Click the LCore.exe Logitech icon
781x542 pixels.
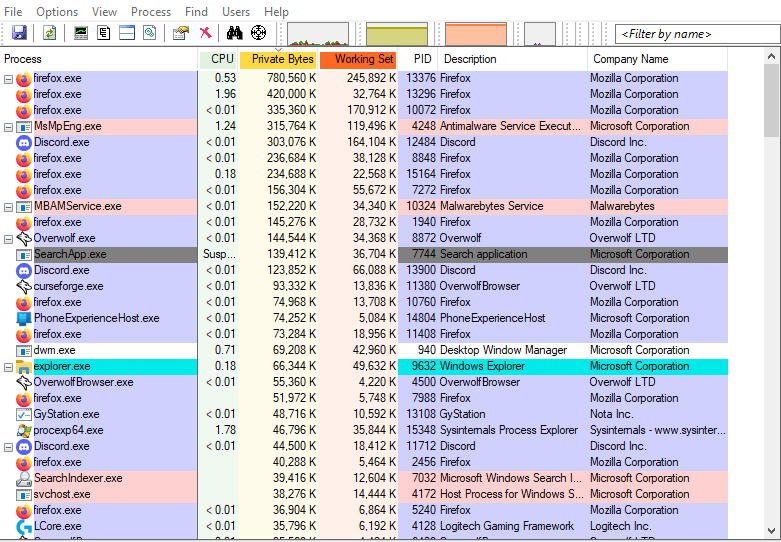click(24, 527)
